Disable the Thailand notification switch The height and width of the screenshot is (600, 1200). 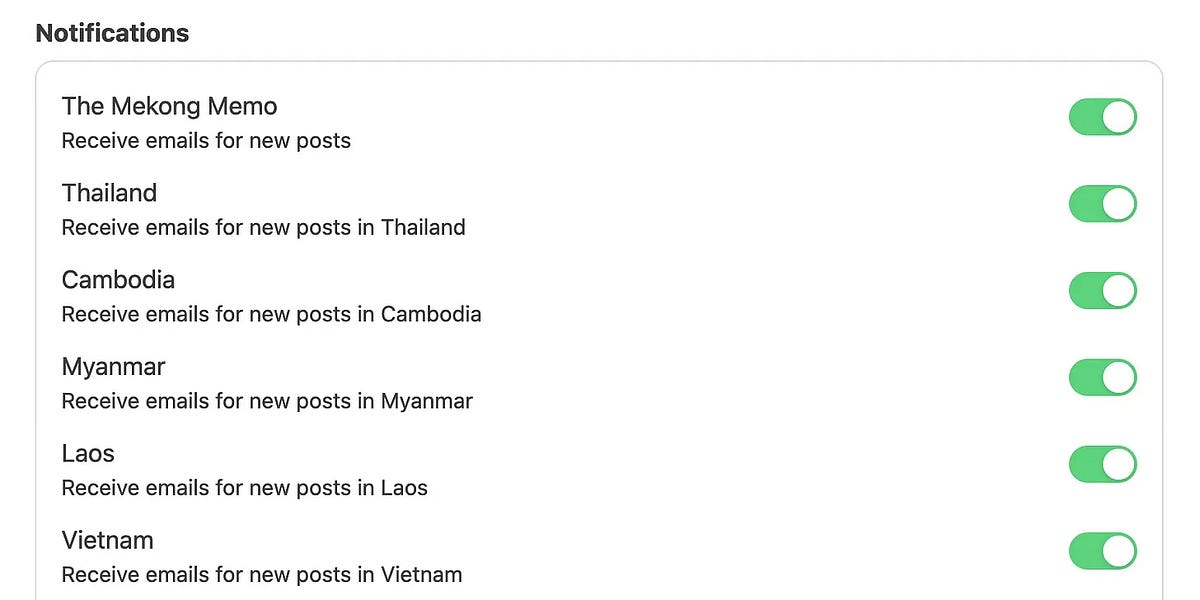tap(1102, 203)
